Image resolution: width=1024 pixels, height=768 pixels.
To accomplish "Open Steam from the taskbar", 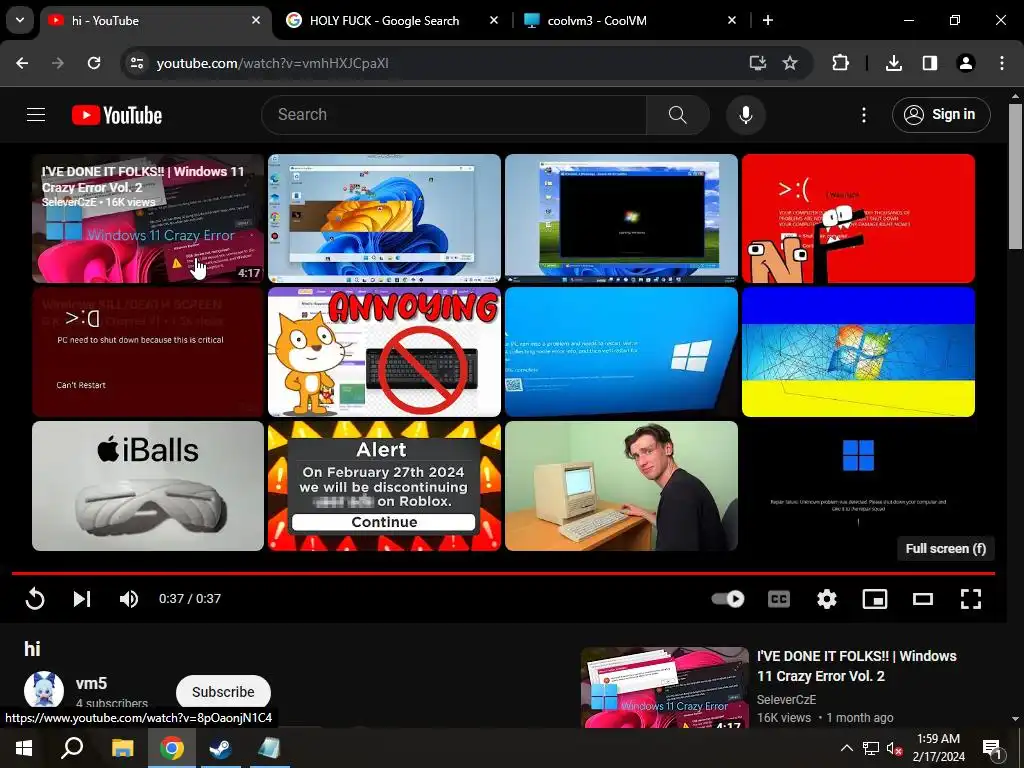I will (x=221, y=748).
